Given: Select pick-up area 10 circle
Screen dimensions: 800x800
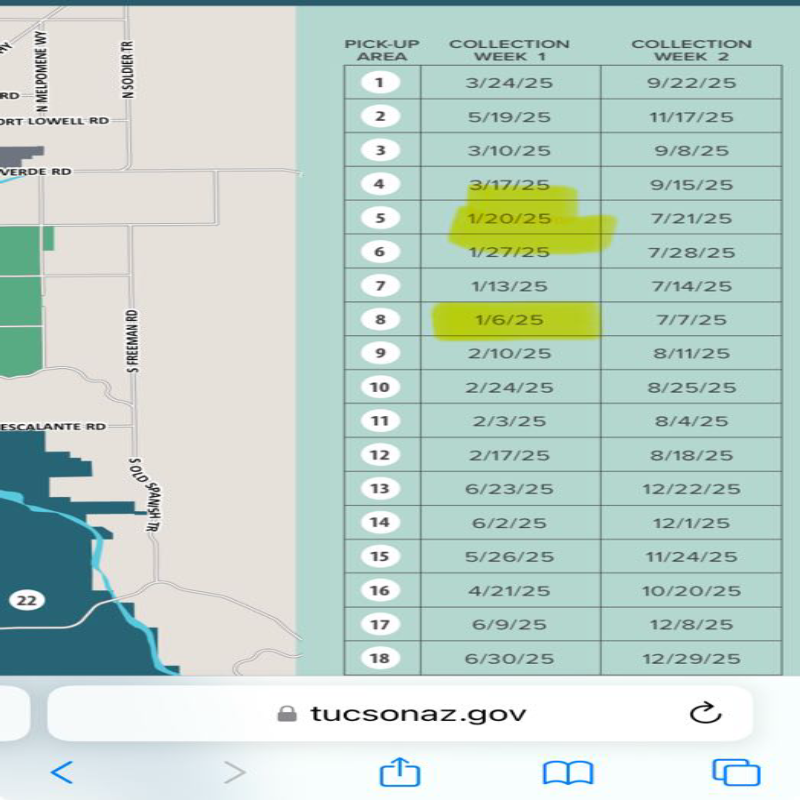Looking at the screenshot, I should (x=380, y=387).
